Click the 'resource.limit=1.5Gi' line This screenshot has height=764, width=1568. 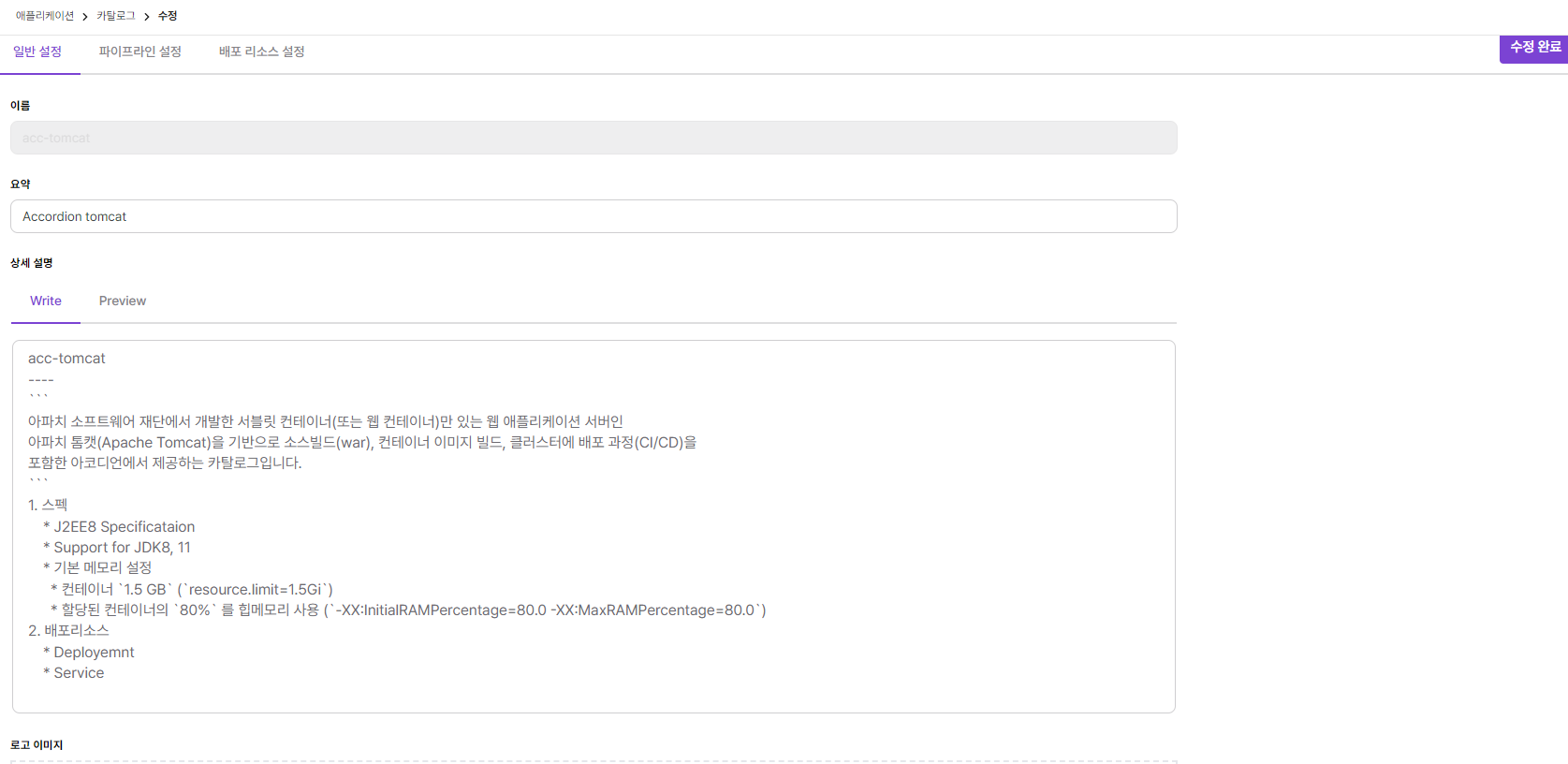click(192, 590)
